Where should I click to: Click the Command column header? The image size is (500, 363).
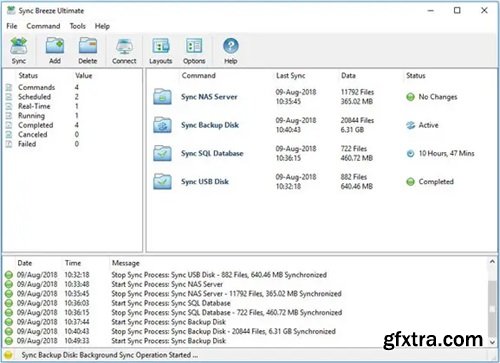point(199,76)
